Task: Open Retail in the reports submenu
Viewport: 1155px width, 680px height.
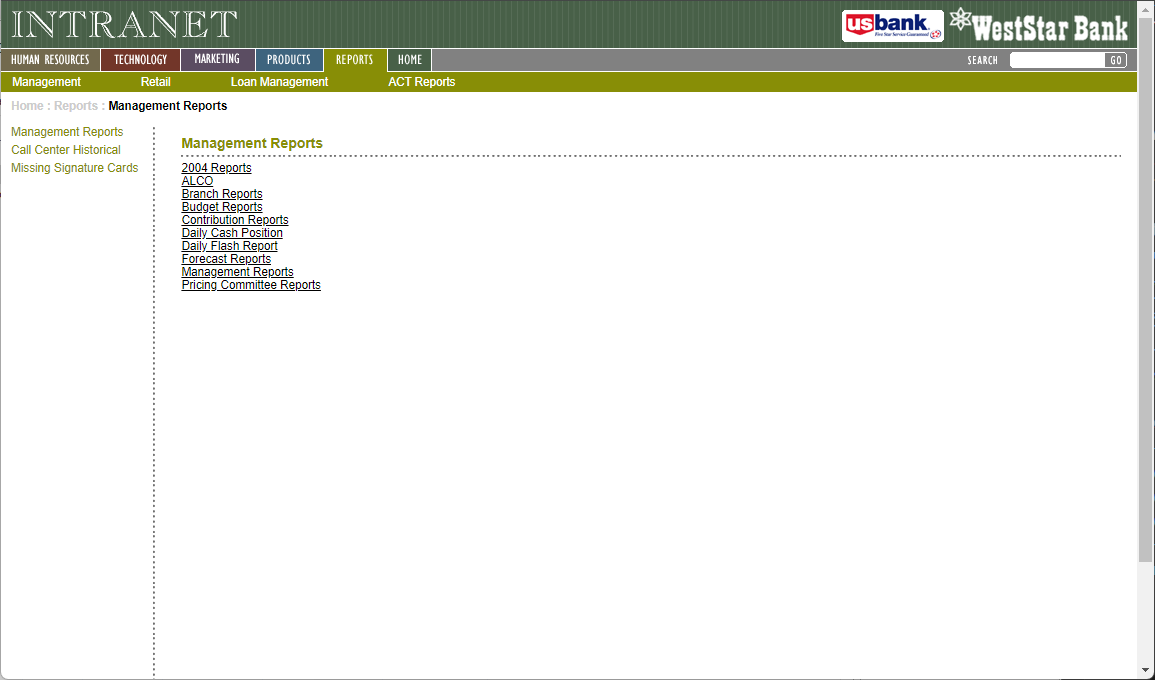Action: click(x=156, y=82)
